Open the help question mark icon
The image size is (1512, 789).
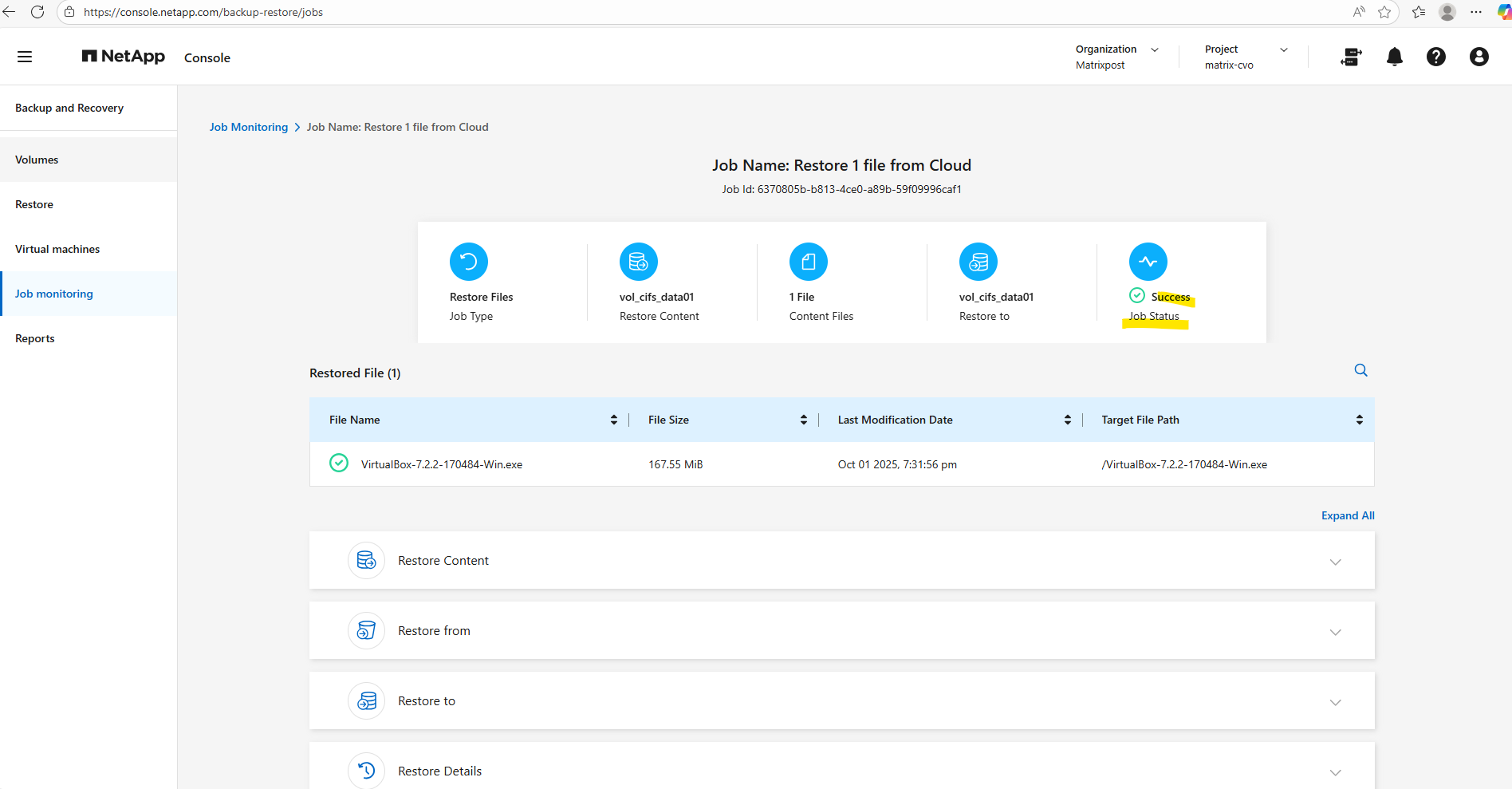click(1435, 57)
